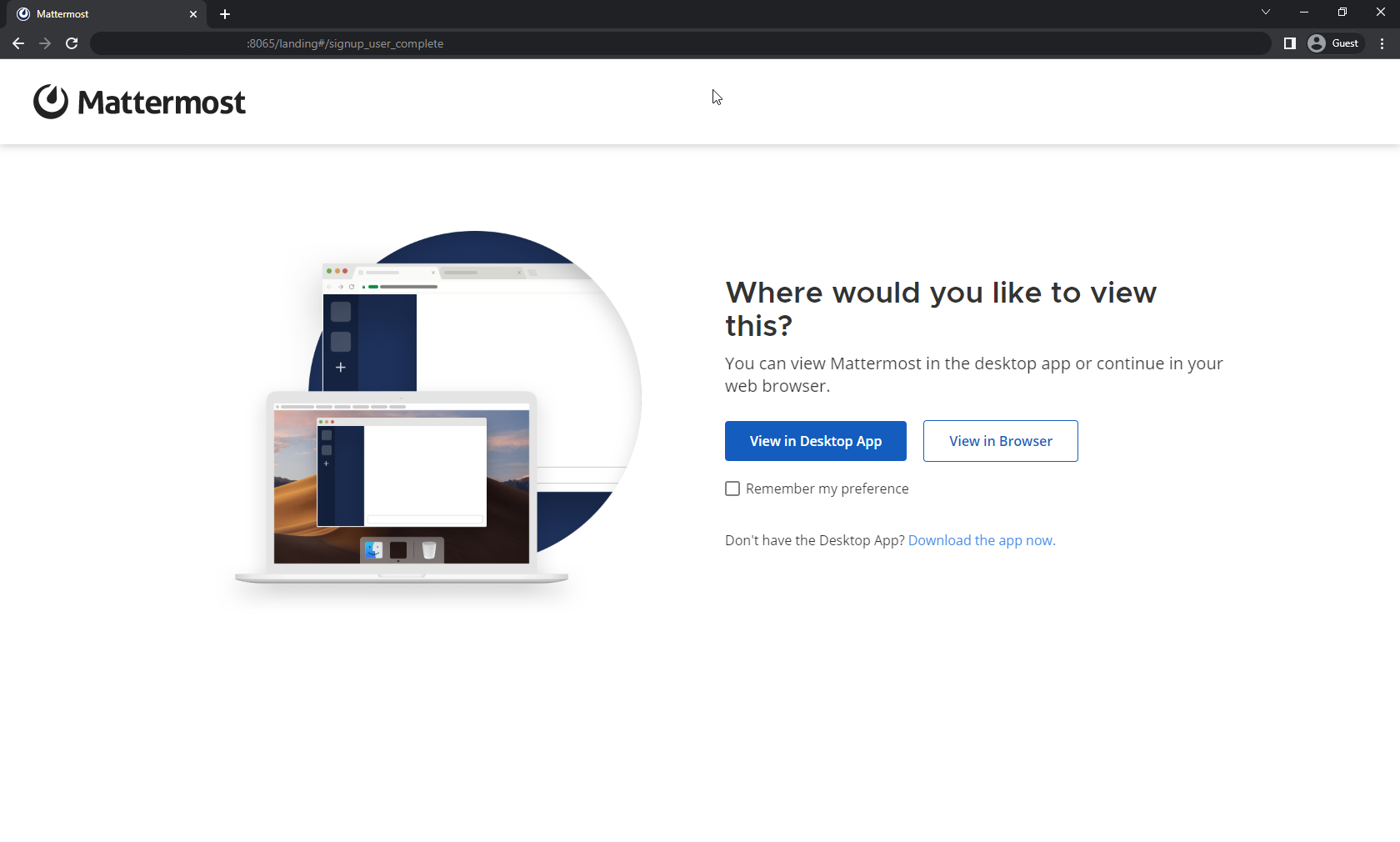This screenshot has height=842, width=1400.
Task: Click the forward navigation arrow
Action: [x=44, y=43]
